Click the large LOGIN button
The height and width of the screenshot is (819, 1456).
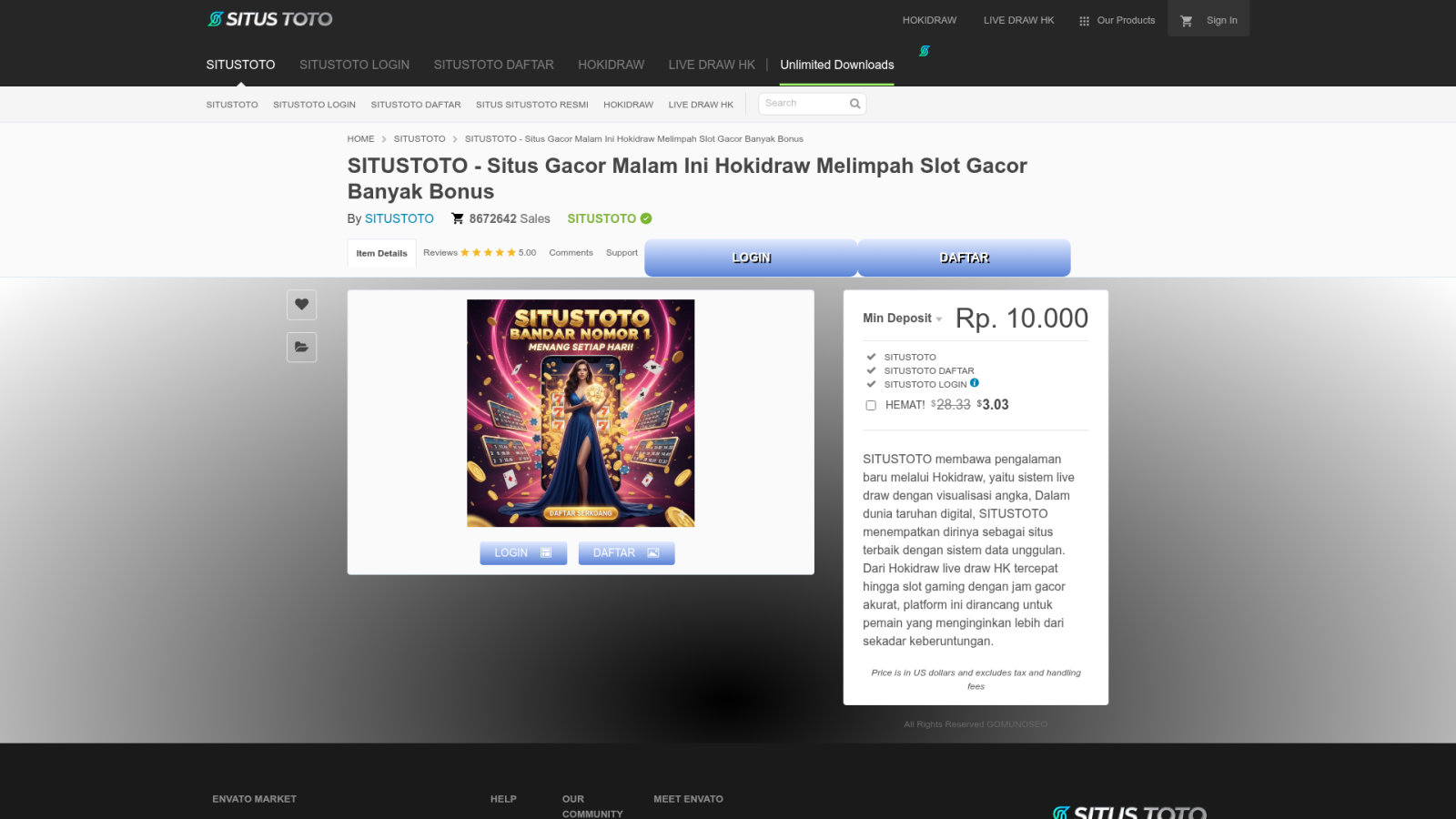751,258
